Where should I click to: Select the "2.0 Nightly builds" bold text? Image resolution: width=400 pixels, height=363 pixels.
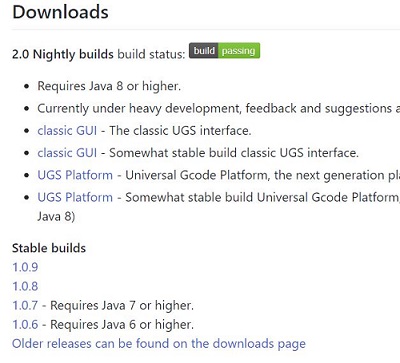pyautogui.click(x=63, y=54)
